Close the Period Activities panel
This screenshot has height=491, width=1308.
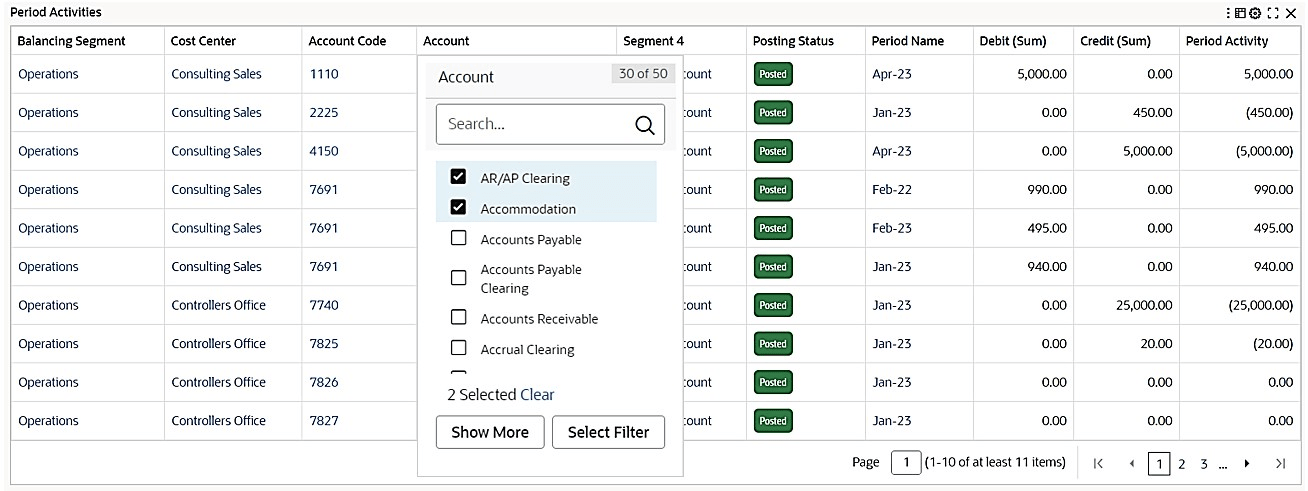(1290, 13)
